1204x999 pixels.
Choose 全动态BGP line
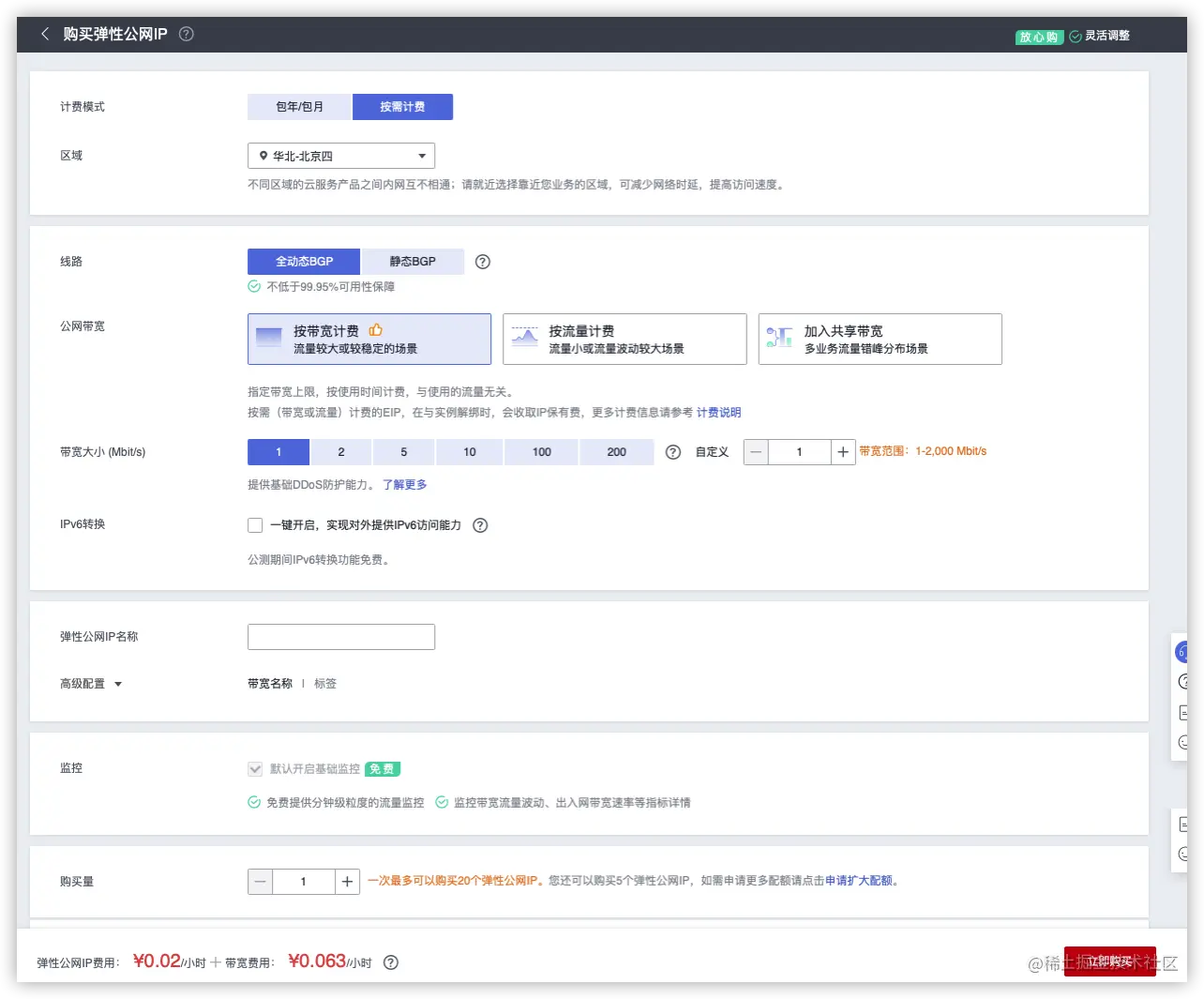(x=304, y=262)
